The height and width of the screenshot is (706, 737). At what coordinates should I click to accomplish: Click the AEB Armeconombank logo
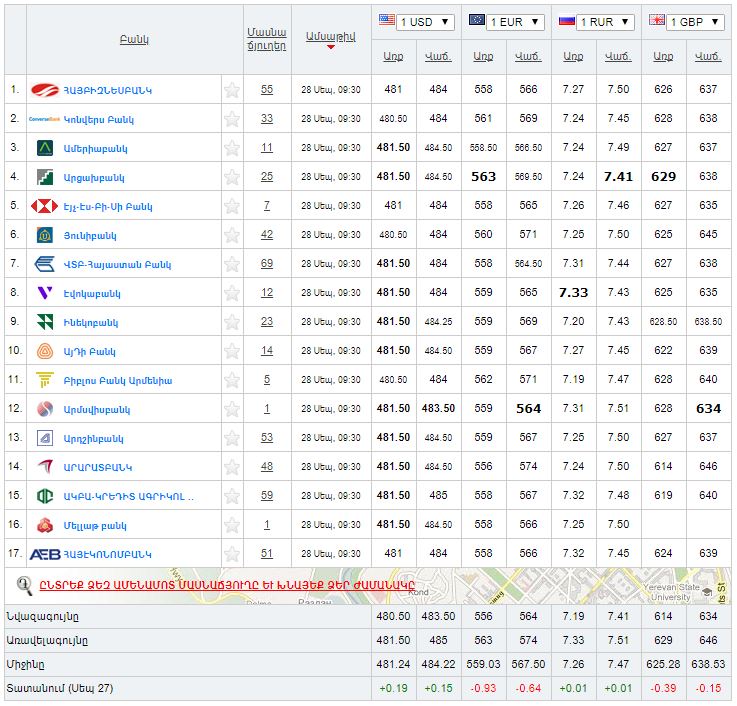coord(45,554)
